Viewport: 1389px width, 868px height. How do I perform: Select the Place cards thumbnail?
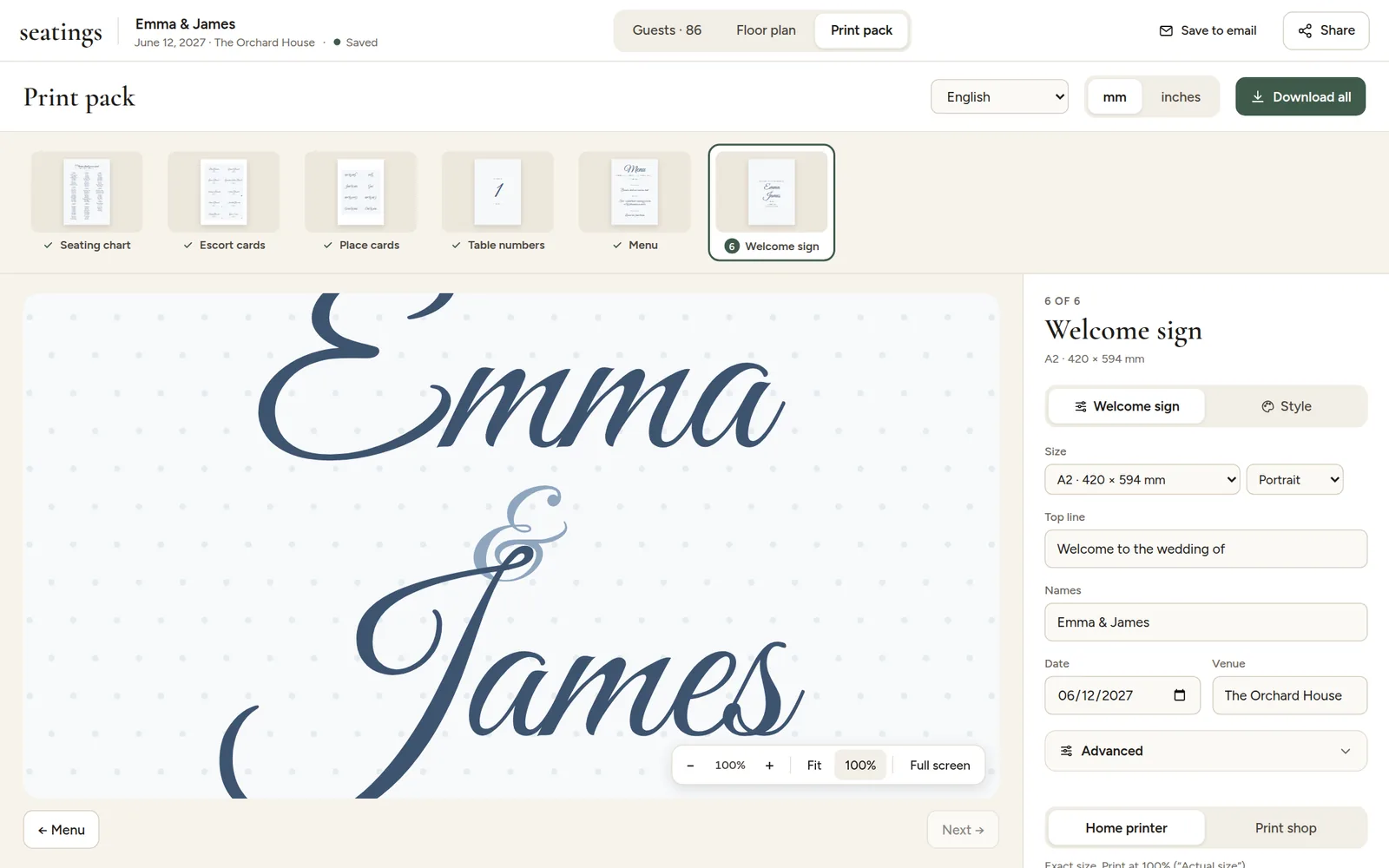[361, 202]
